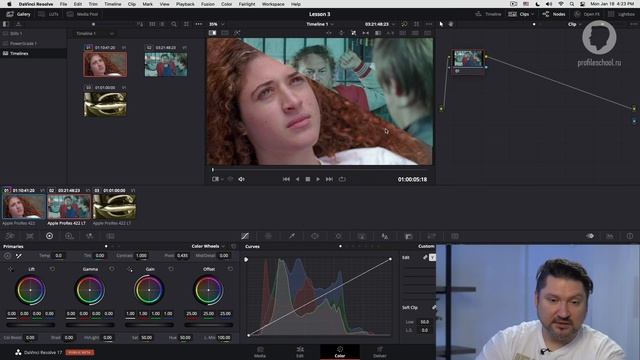This screenshot has height=360, width=640.
Task: Open the Magic Mask palette icon
Action: pyautogui.click(x=362, y=236)
